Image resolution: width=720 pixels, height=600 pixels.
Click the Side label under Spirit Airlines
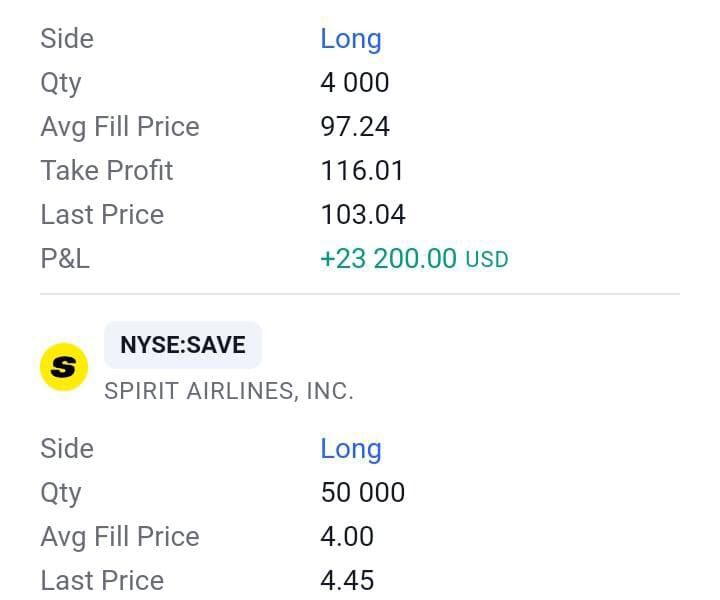(x=67, y=449)
